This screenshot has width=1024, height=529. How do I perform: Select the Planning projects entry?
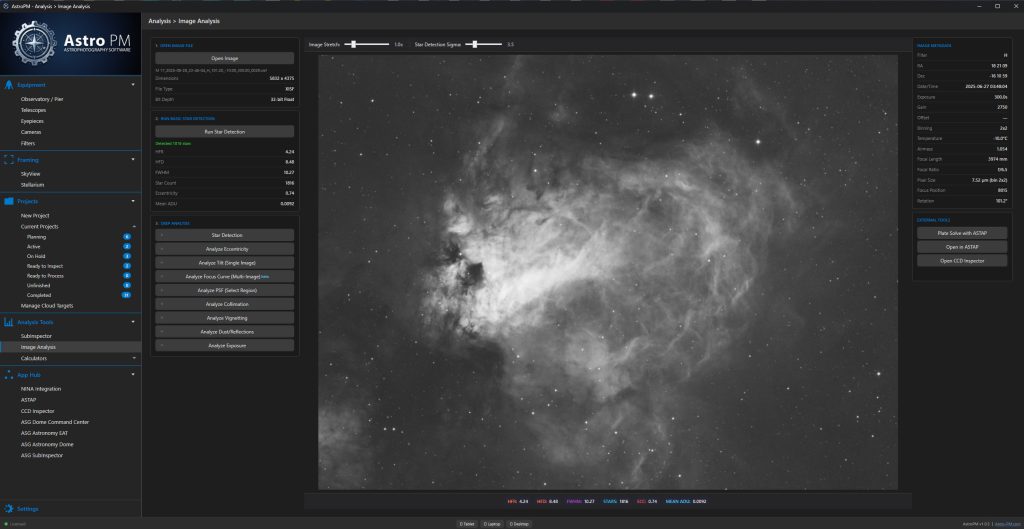point(37,237)
